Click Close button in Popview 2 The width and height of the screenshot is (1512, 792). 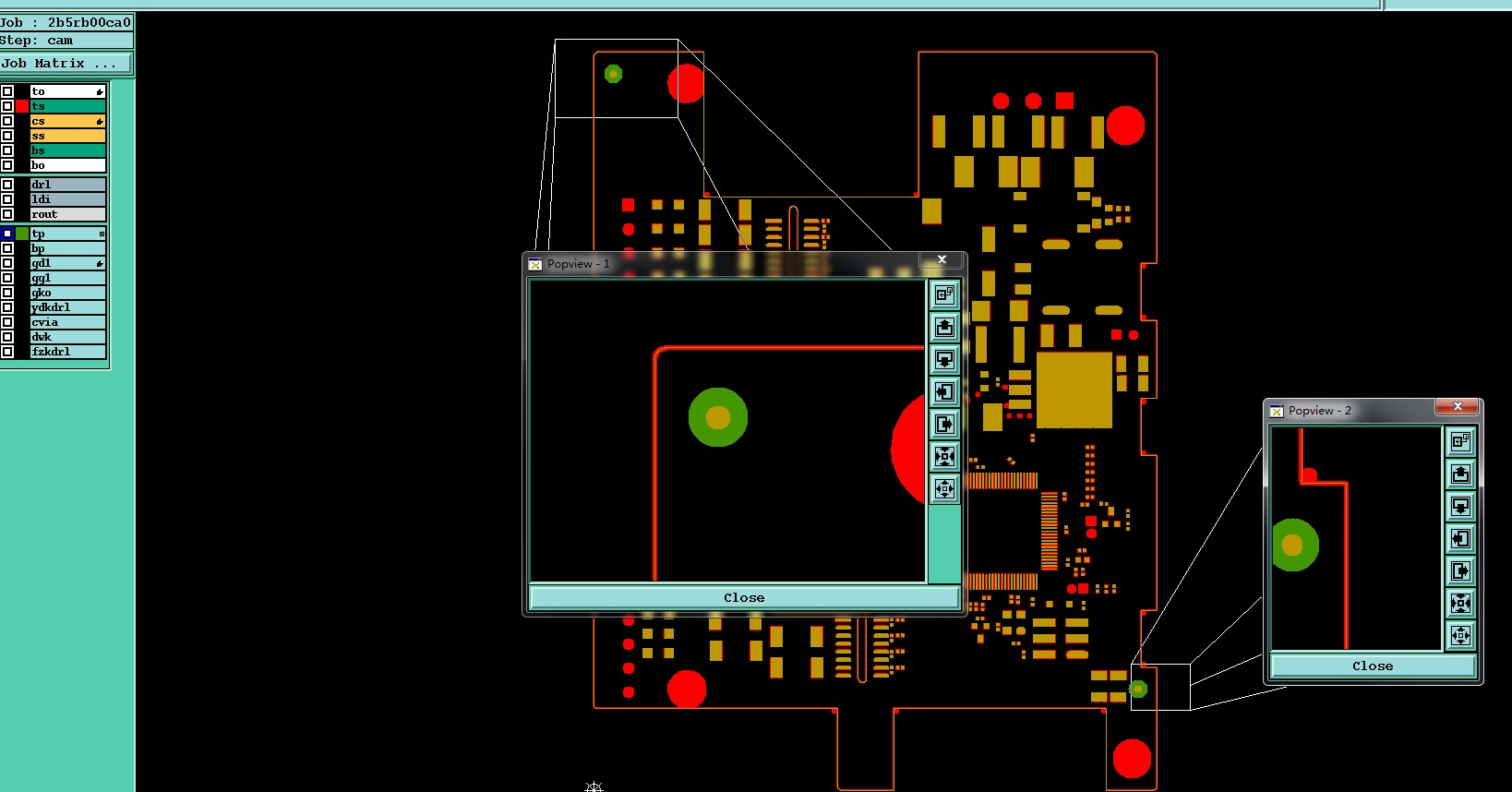click(x=1373, y=666)
